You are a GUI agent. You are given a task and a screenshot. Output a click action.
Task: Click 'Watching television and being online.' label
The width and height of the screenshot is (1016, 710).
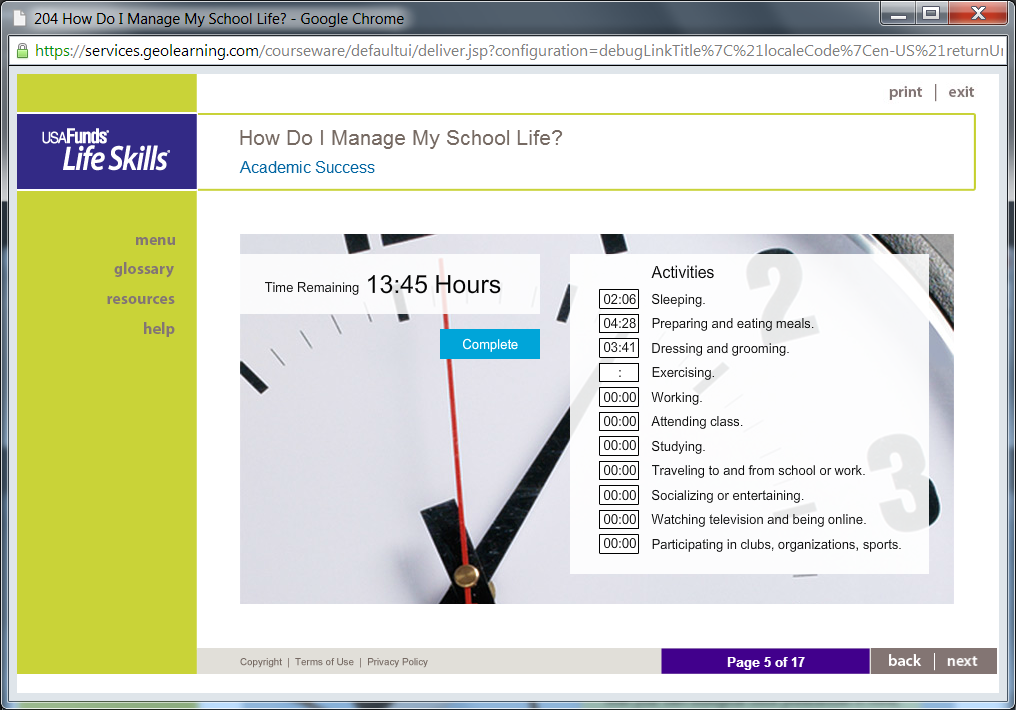pos(758,520)
